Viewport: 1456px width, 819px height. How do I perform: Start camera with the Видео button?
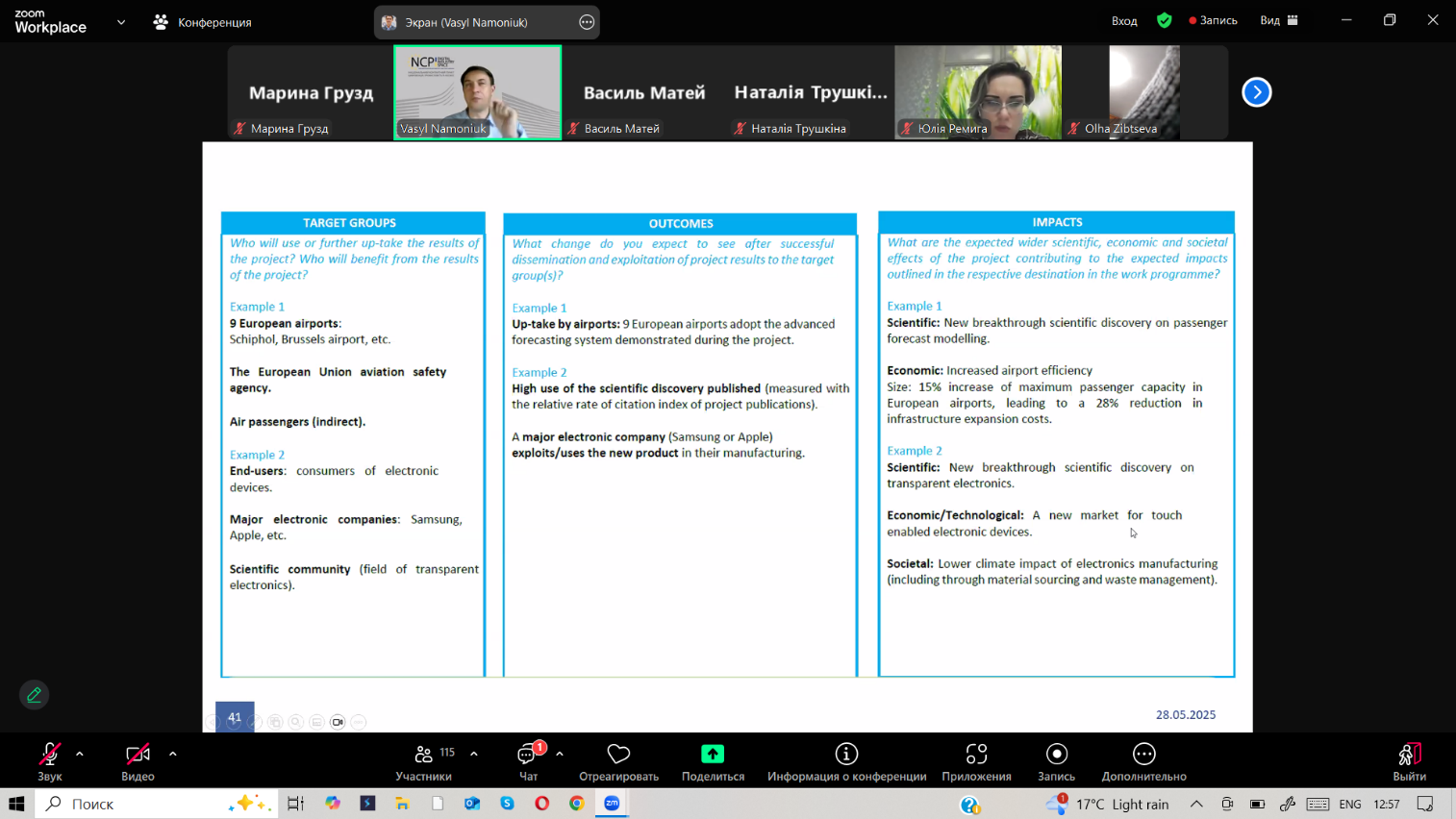pyautogui.click(x=138, y=761)
